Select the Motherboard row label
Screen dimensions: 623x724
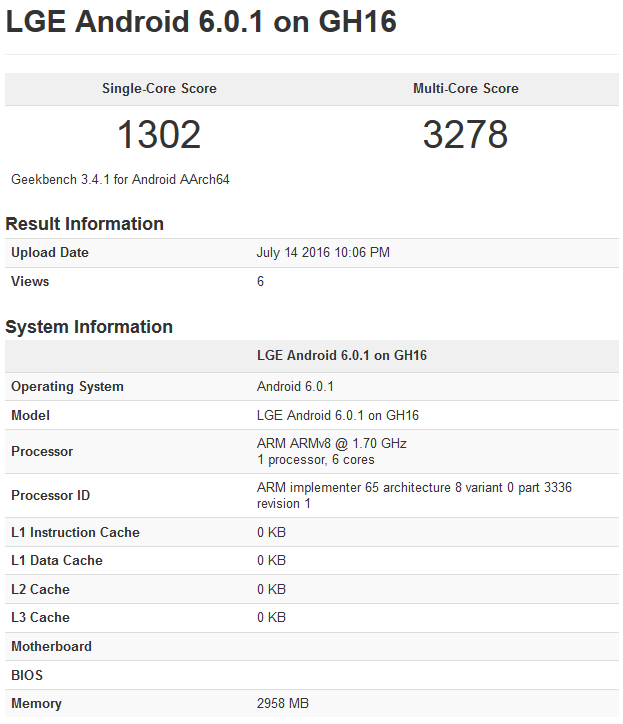[x=51, y=646]
